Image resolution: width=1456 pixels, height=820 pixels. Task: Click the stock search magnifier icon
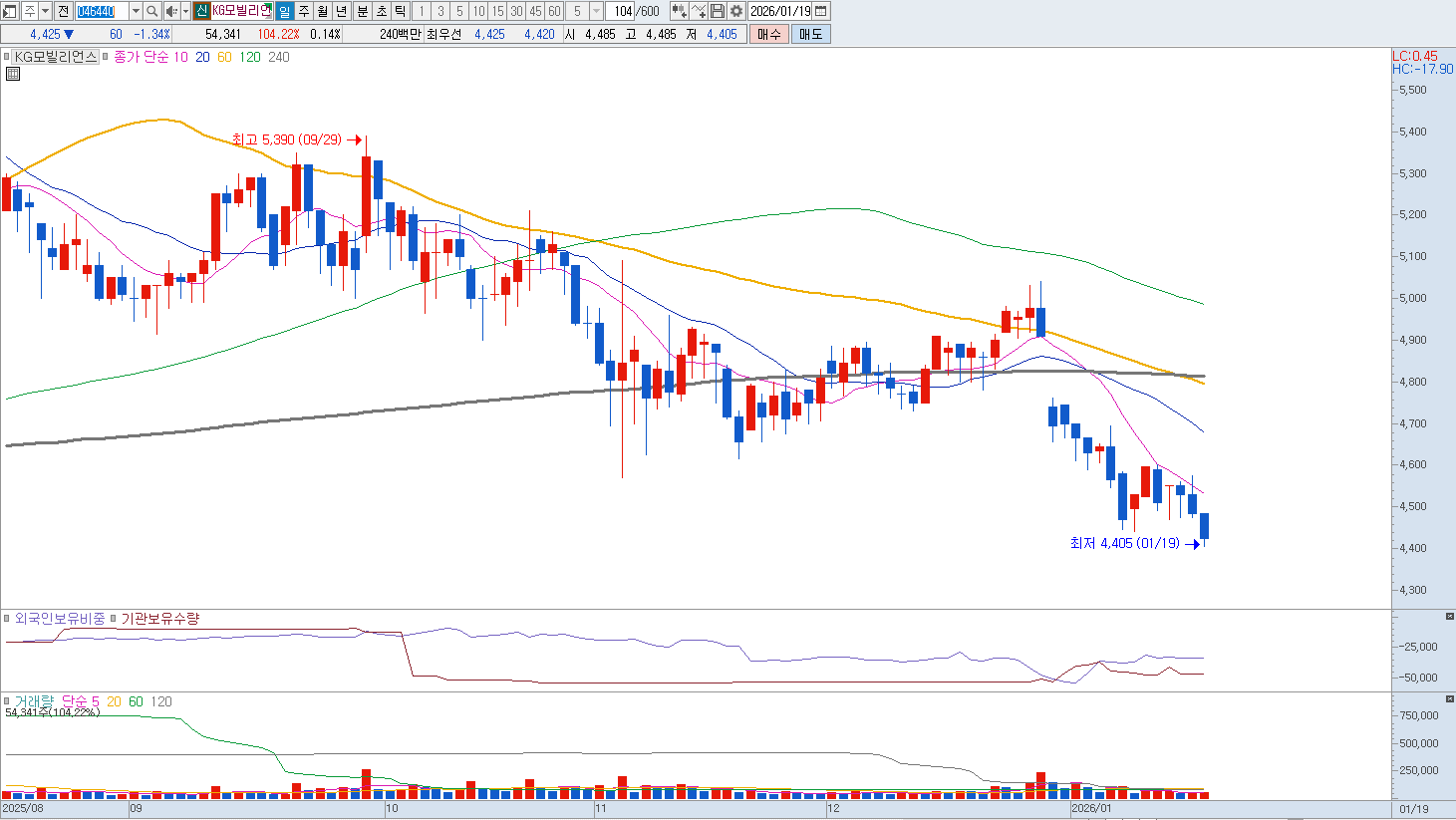coord(151,11)
